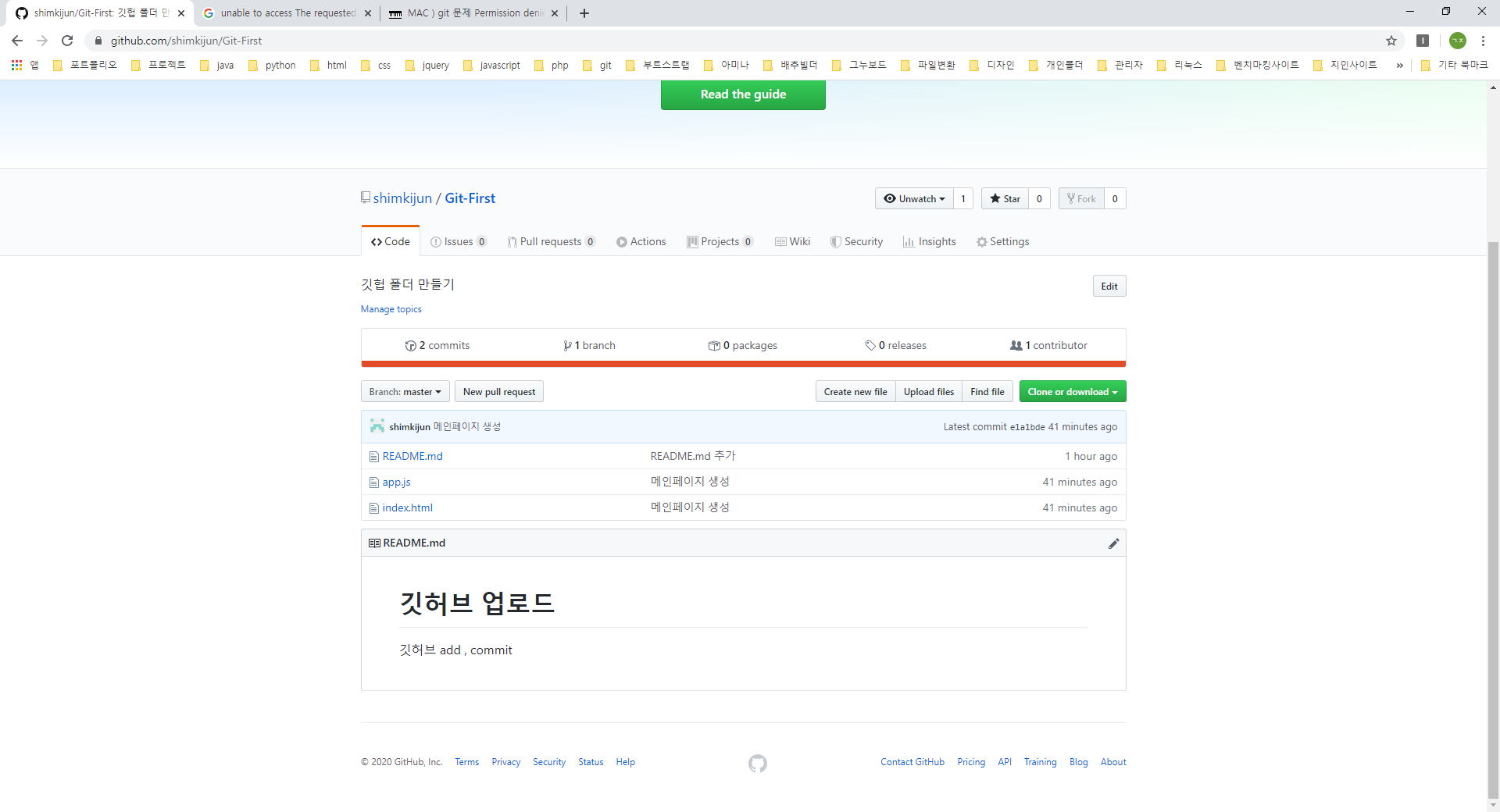Go to shimkijun profile link in repo title

click(x=402, y=198)
